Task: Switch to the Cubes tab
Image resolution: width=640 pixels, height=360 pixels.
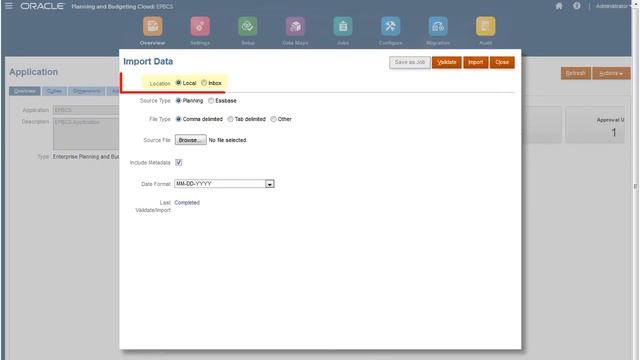Action: (54, 91)
